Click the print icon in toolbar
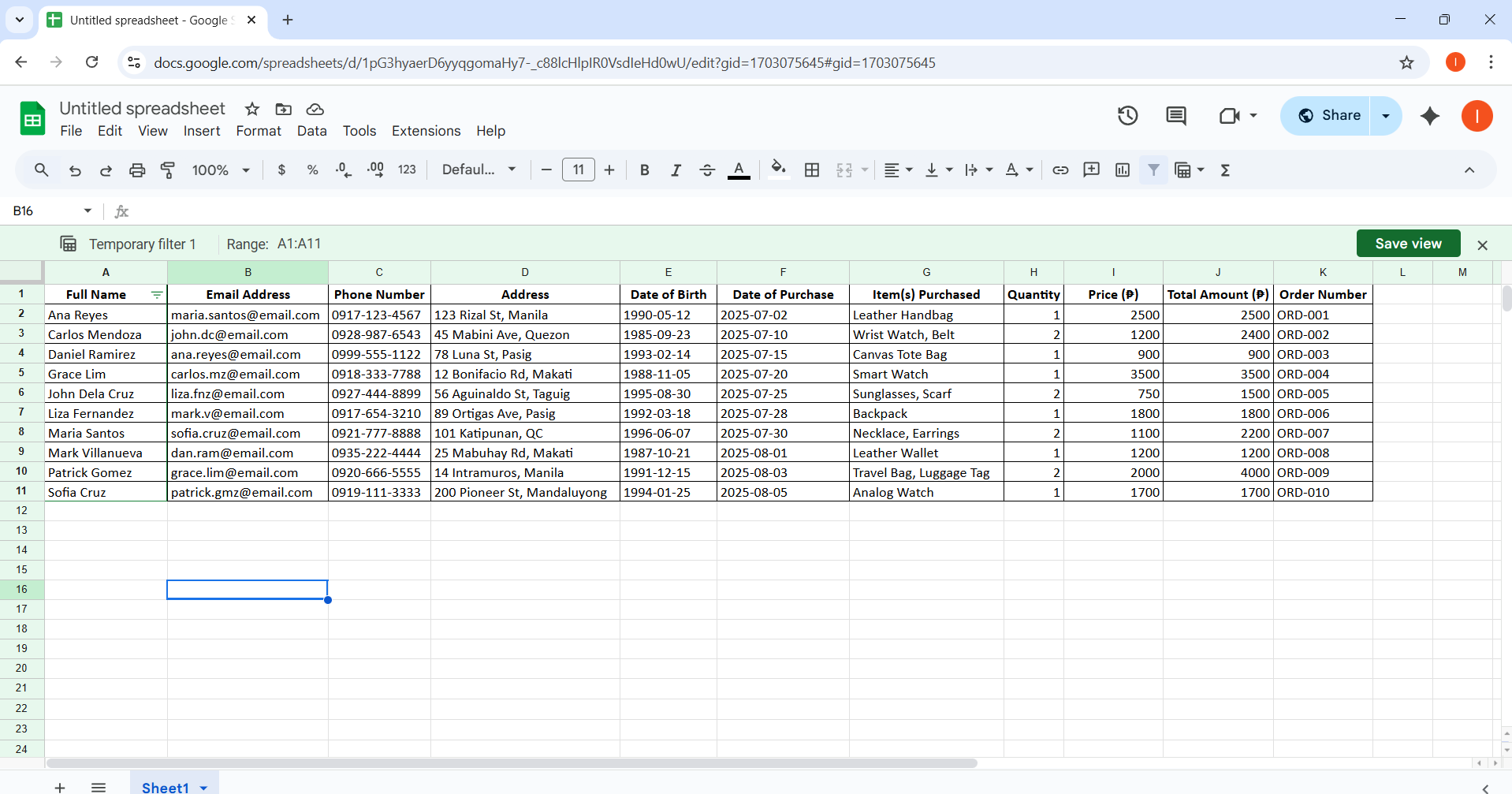The width and height of the screenshot is (1512, 794). click(x=137, y=170)
